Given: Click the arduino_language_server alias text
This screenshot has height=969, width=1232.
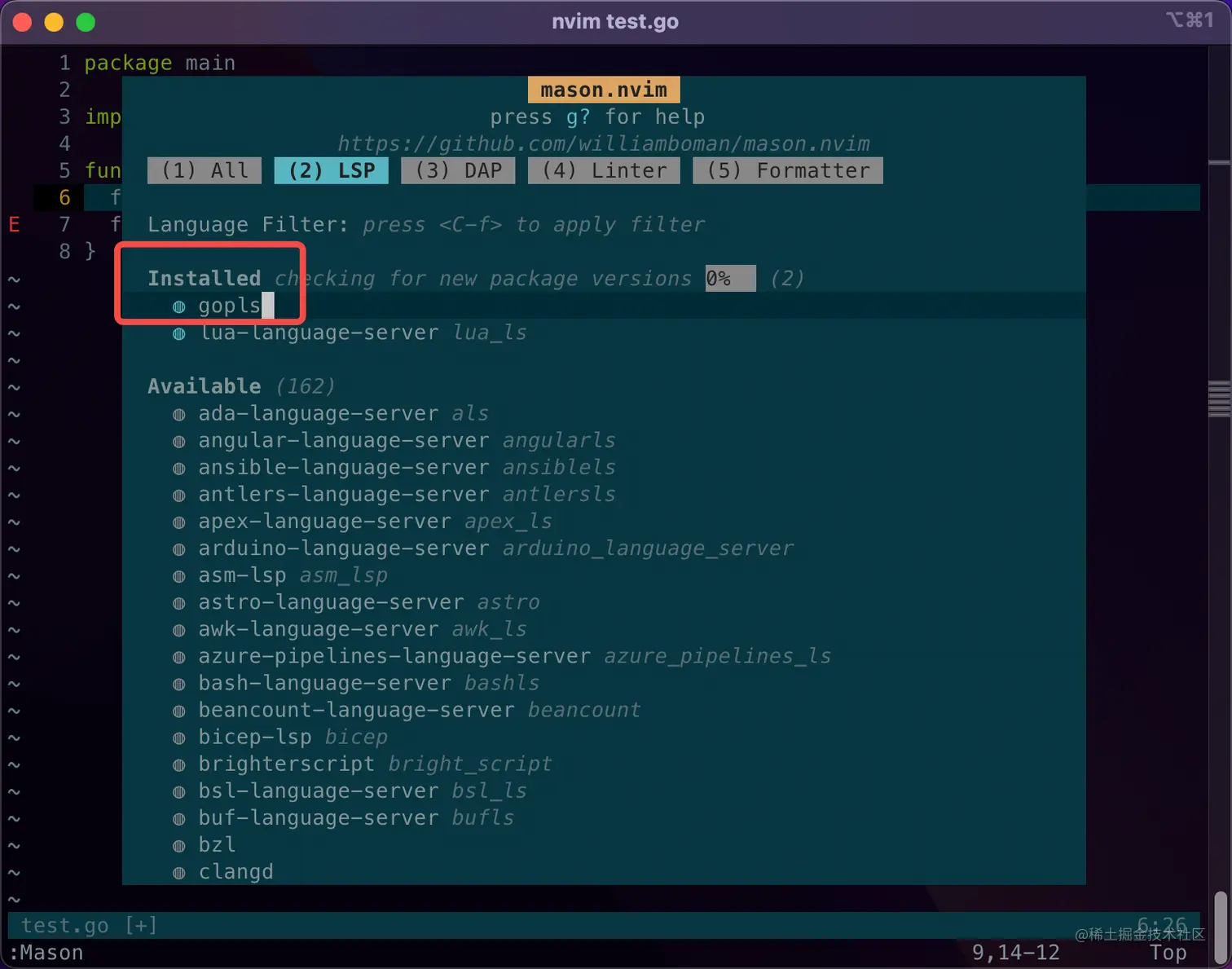Looking at the screenshot, I should coord(648,548).
